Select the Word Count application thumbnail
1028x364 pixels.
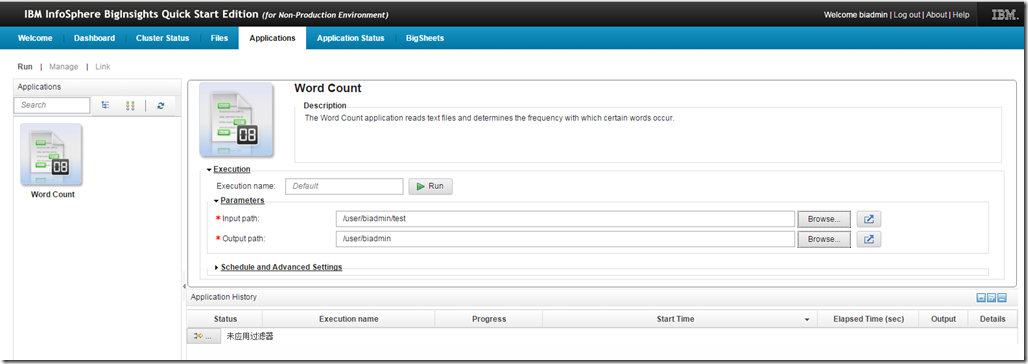click(x=52, y=155)
